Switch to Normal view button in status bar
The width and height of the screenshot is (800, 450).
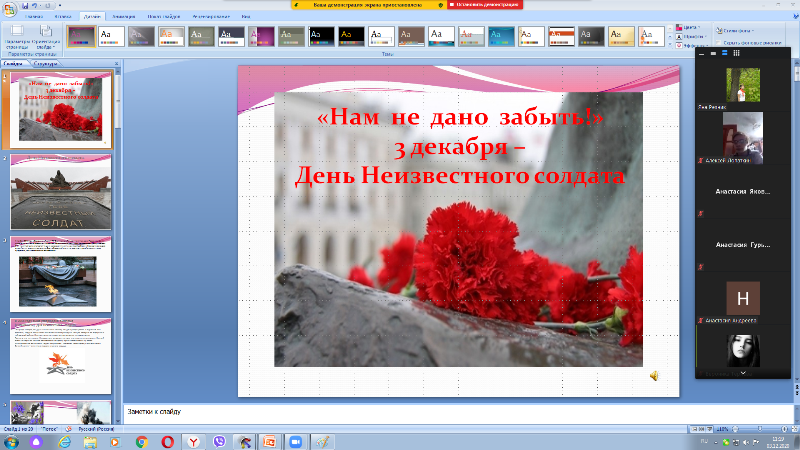click(693, 429)
